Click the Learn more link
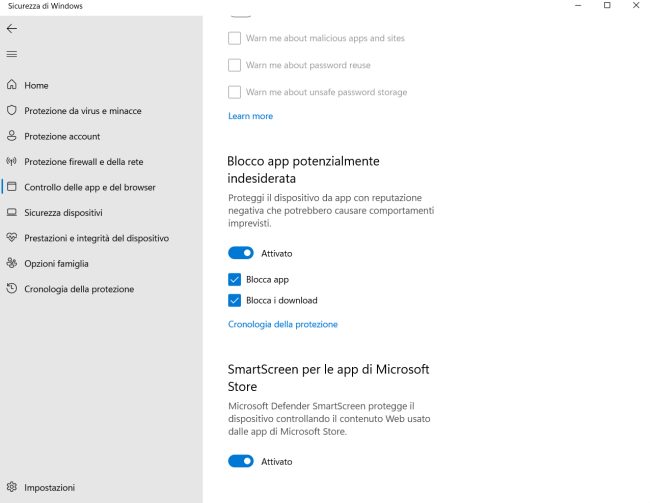Image resolution: width=650 pixels, height=503 pixels. [250, 116]
